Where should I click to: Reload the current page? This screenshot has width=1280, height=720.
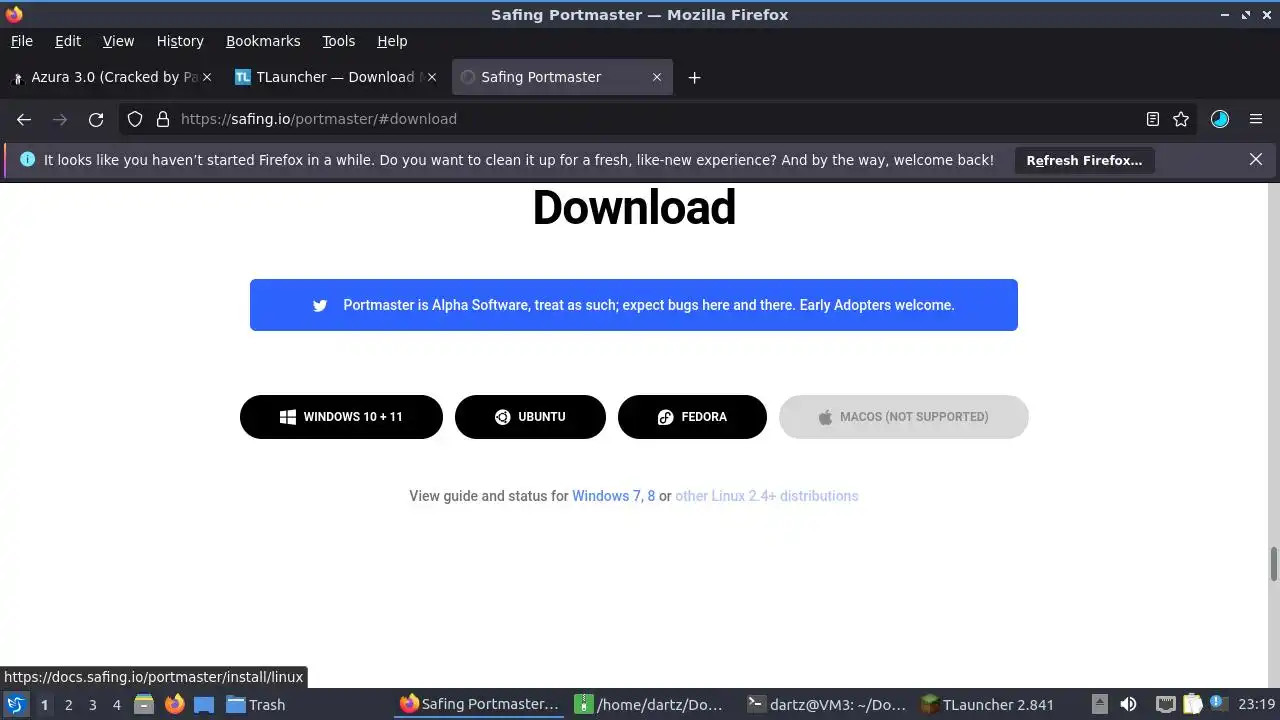click(x=96, y=119)
